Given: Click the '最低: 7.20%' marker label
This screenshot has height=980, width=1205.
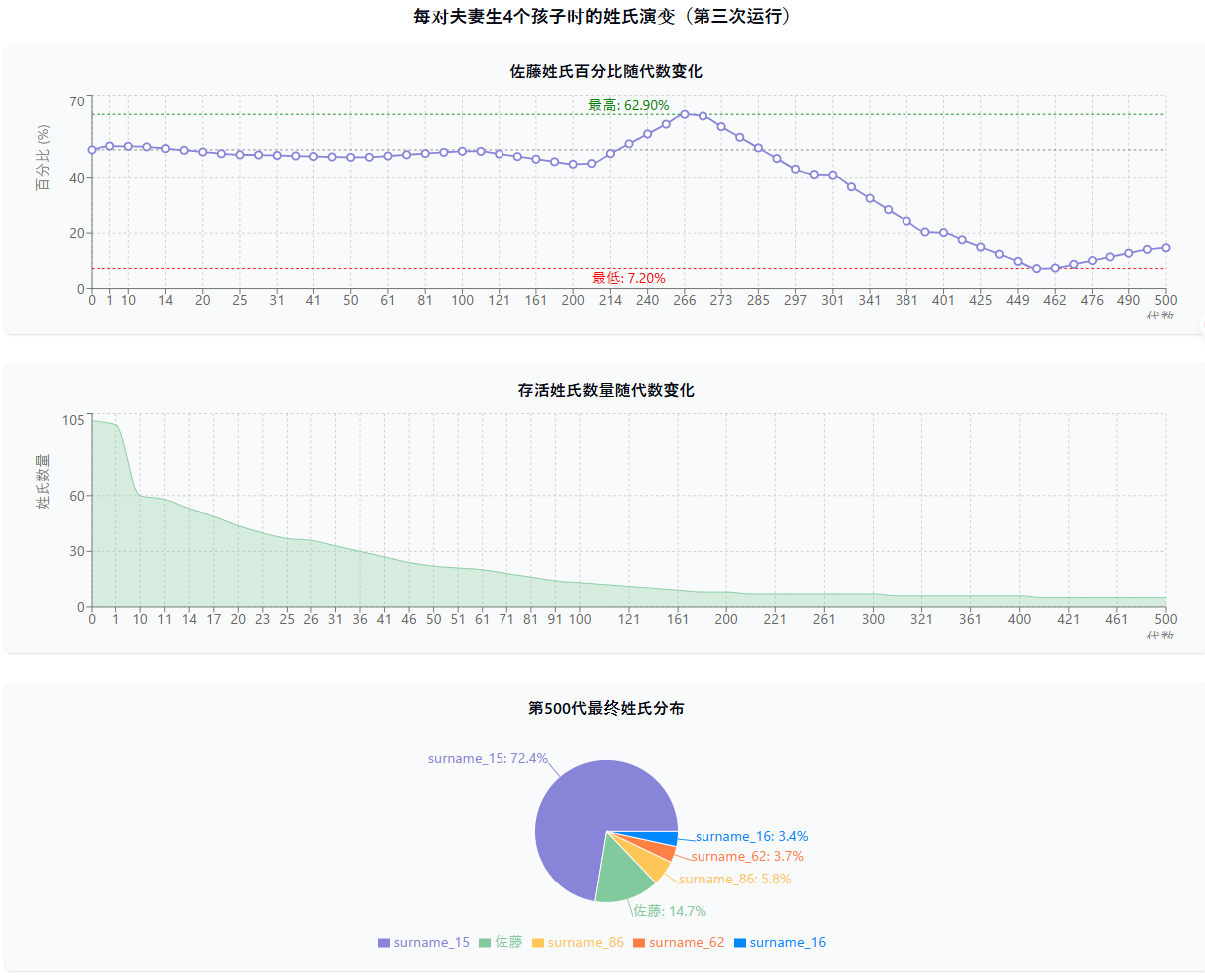Looking at the screenshot, I should tap(629, 278).
